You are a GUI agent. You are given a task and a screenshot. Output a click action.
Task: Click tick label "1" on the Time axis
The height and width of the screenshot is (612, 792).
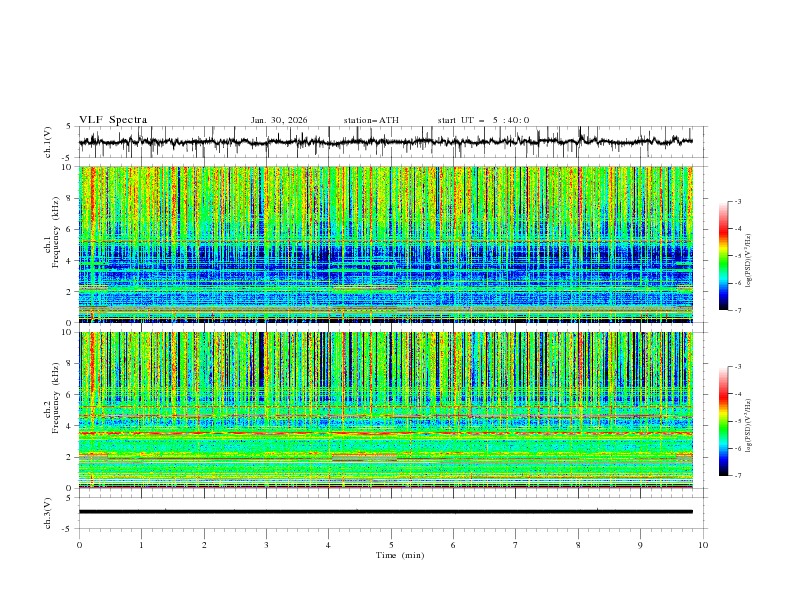141,545
